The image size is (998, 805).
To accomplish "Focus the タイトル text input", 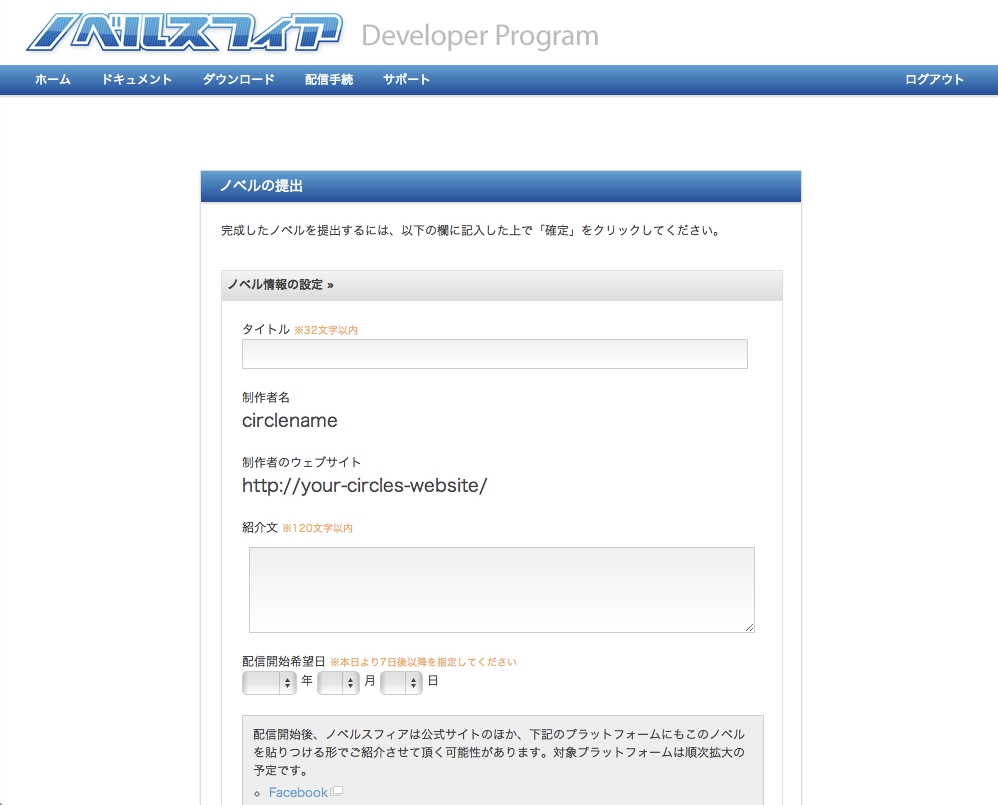I will point(494,354).
